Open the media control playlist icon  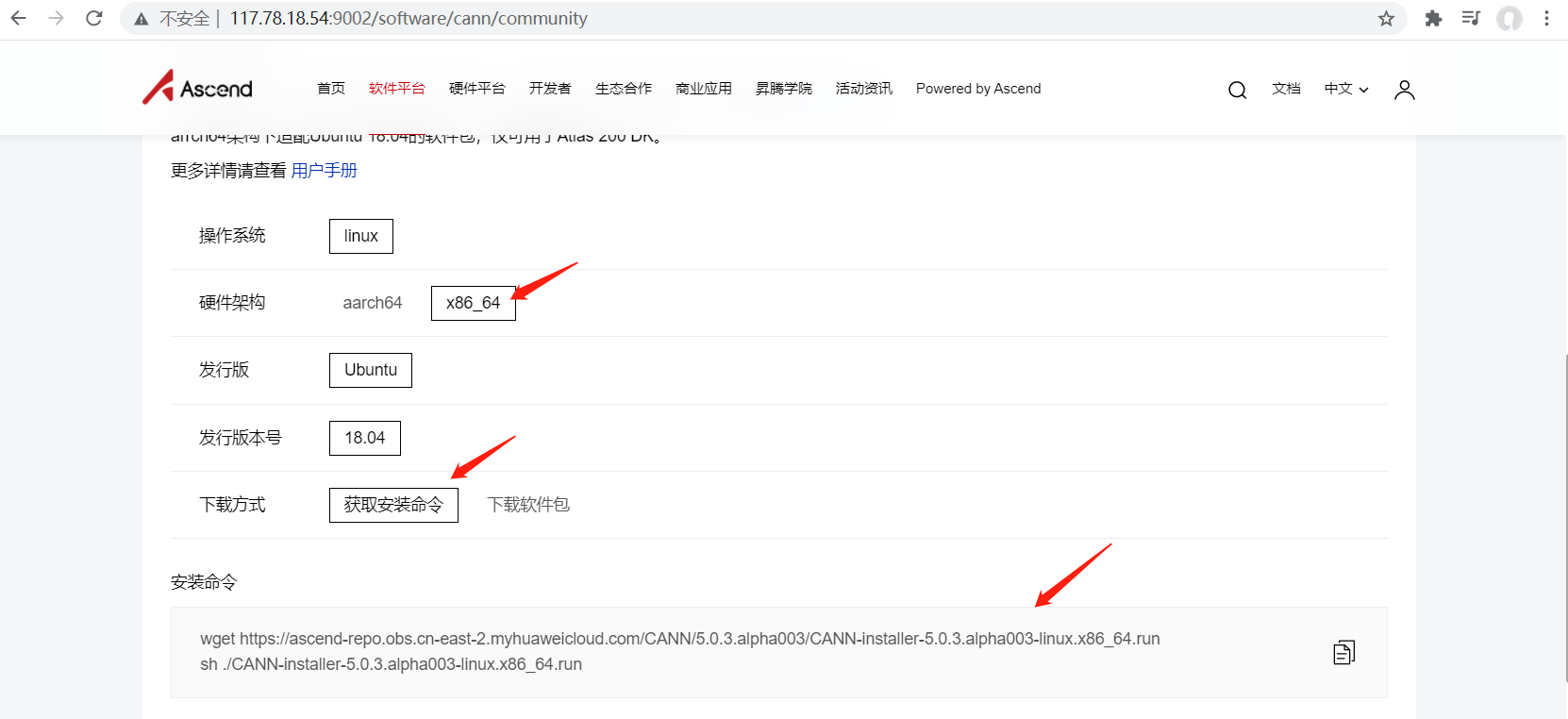click(1471, 18)
